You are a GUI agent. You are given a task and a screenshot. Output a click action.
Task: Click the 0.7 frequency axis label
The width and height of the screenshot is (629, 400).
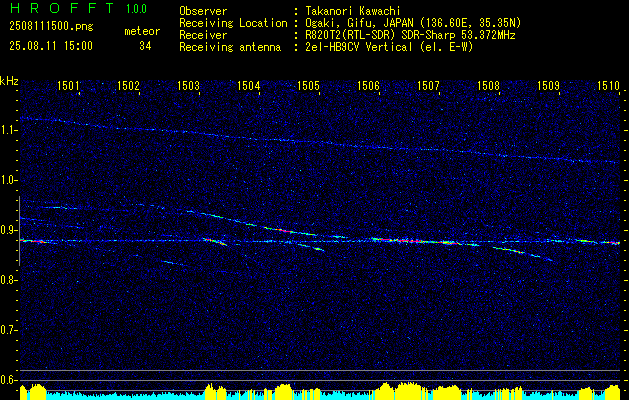pyautogui.click(x=7, y=330)
